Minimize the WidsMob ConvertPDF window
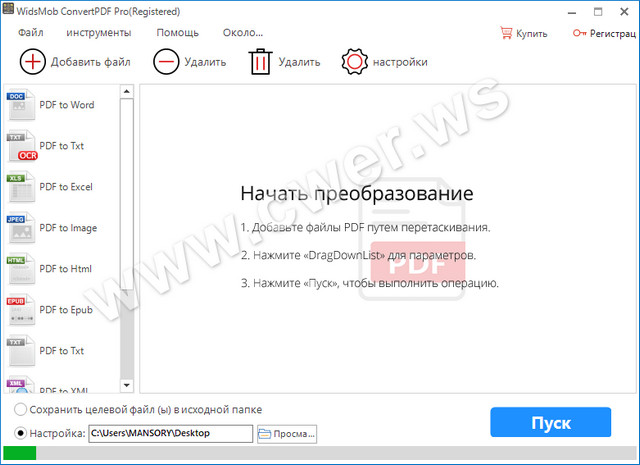Screen dimensions: 640x465 pos(572,12)
